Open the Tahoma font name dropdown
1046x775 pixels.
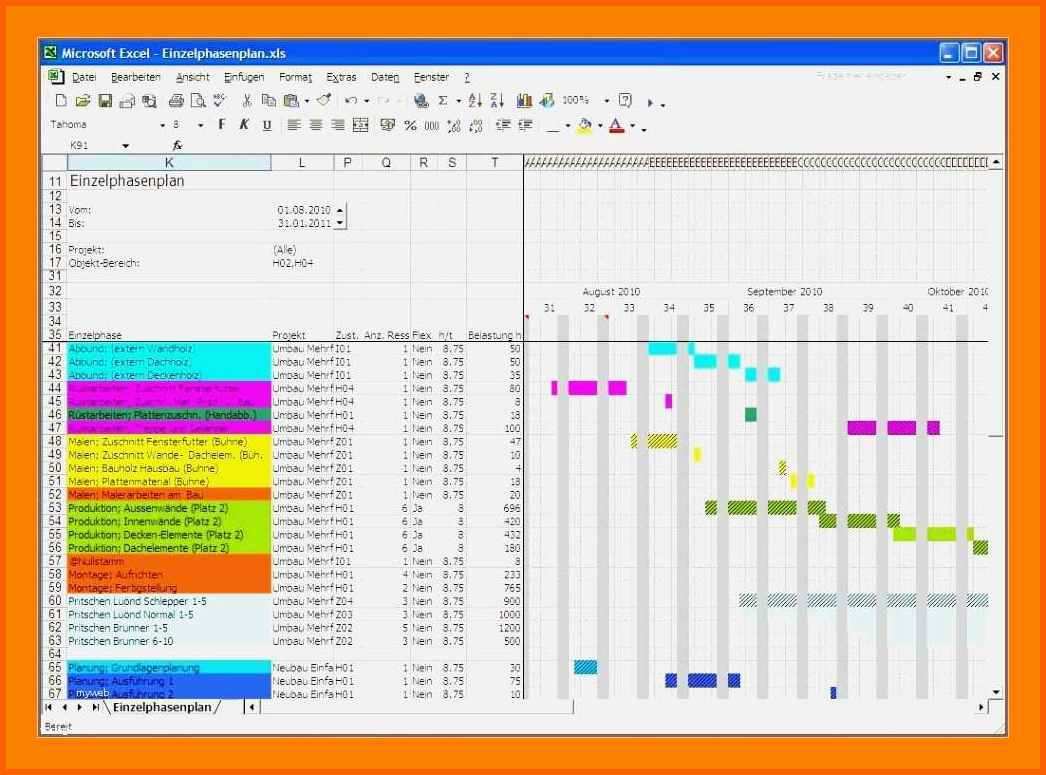(162, 125)
